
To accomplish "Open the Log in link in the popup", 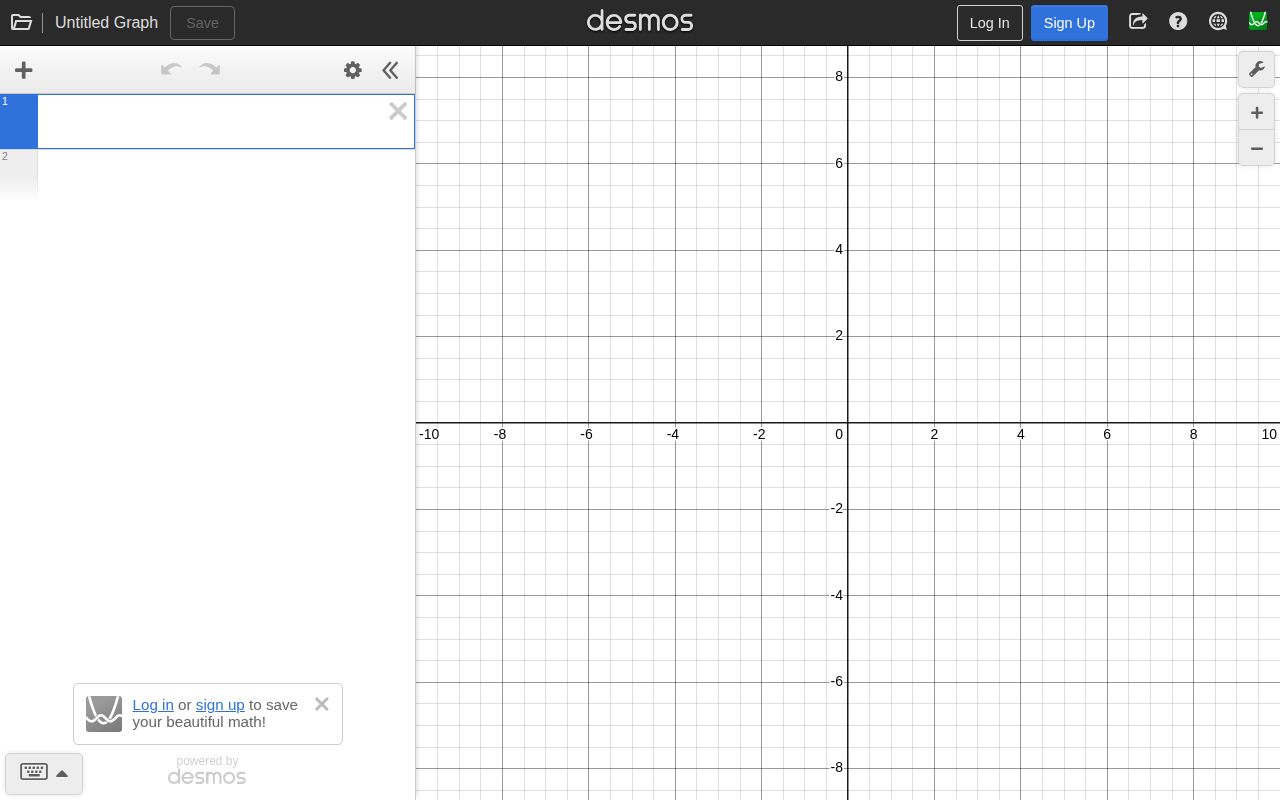I will point(153,705).
